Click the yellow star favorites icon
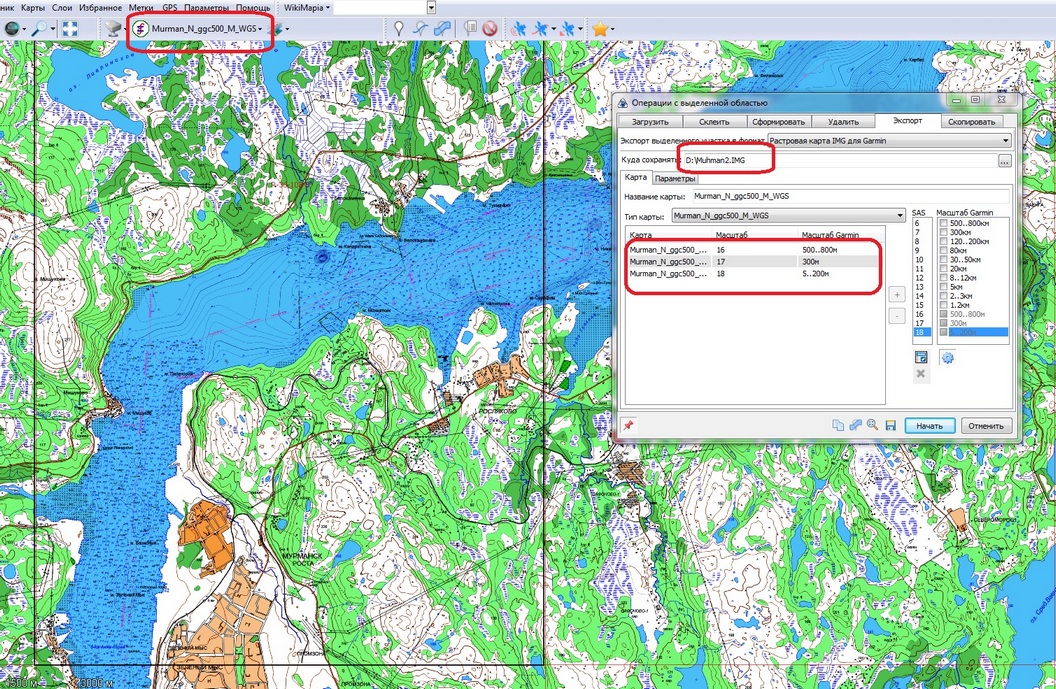The height and width of the screenshot is (689, 1056). [599, 29]
